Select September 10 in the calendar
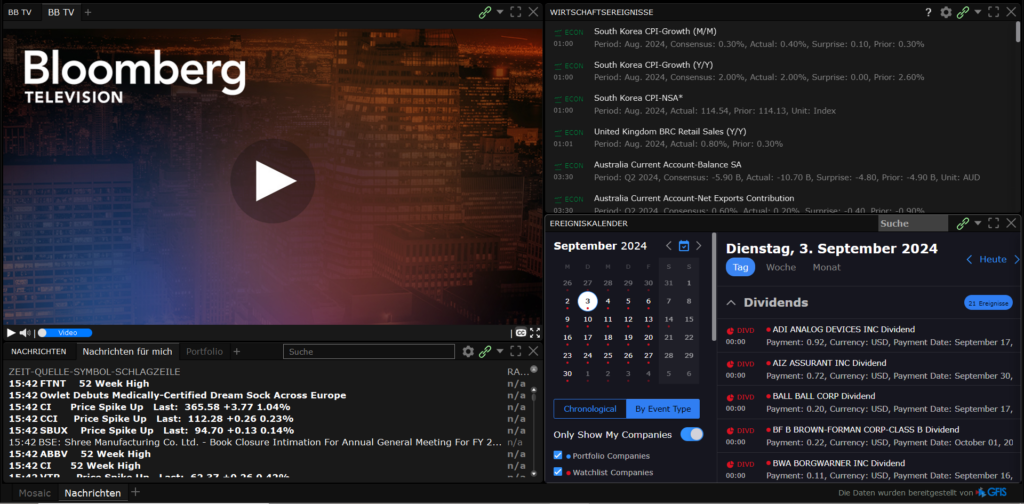Image resolution: width=1024 pixels, height=504 pixels. 588,319
